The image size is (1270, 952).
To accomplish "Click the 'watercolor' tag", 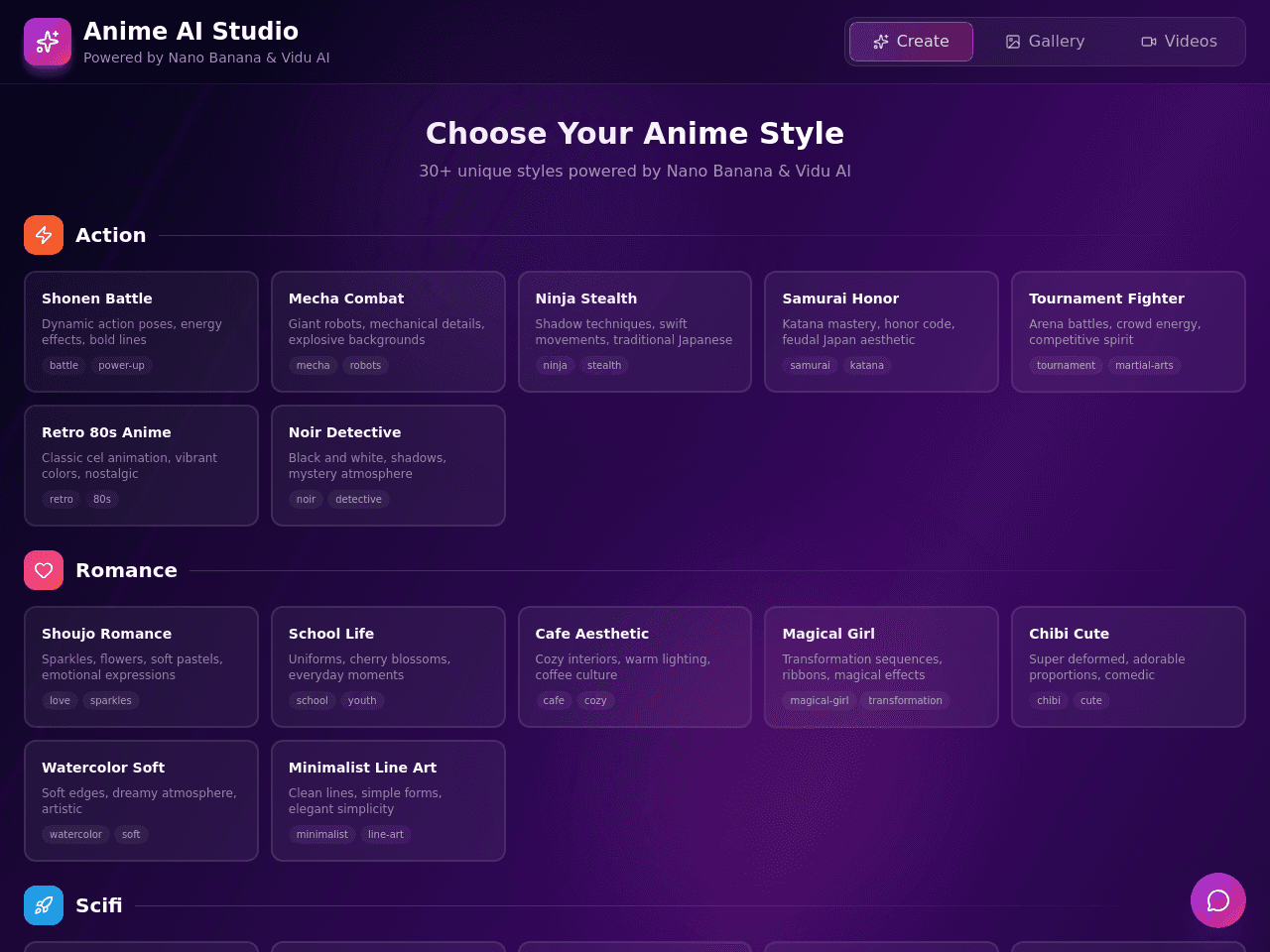I will [75, 834].
